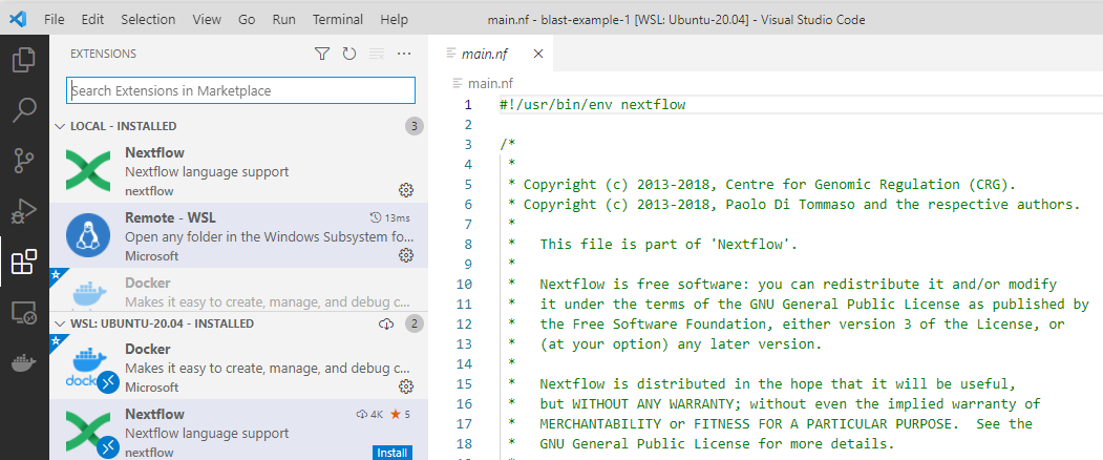Install Nextflow extension in WSL
Viewport: 1103px width, 460px height.
[x=392, y=453]
